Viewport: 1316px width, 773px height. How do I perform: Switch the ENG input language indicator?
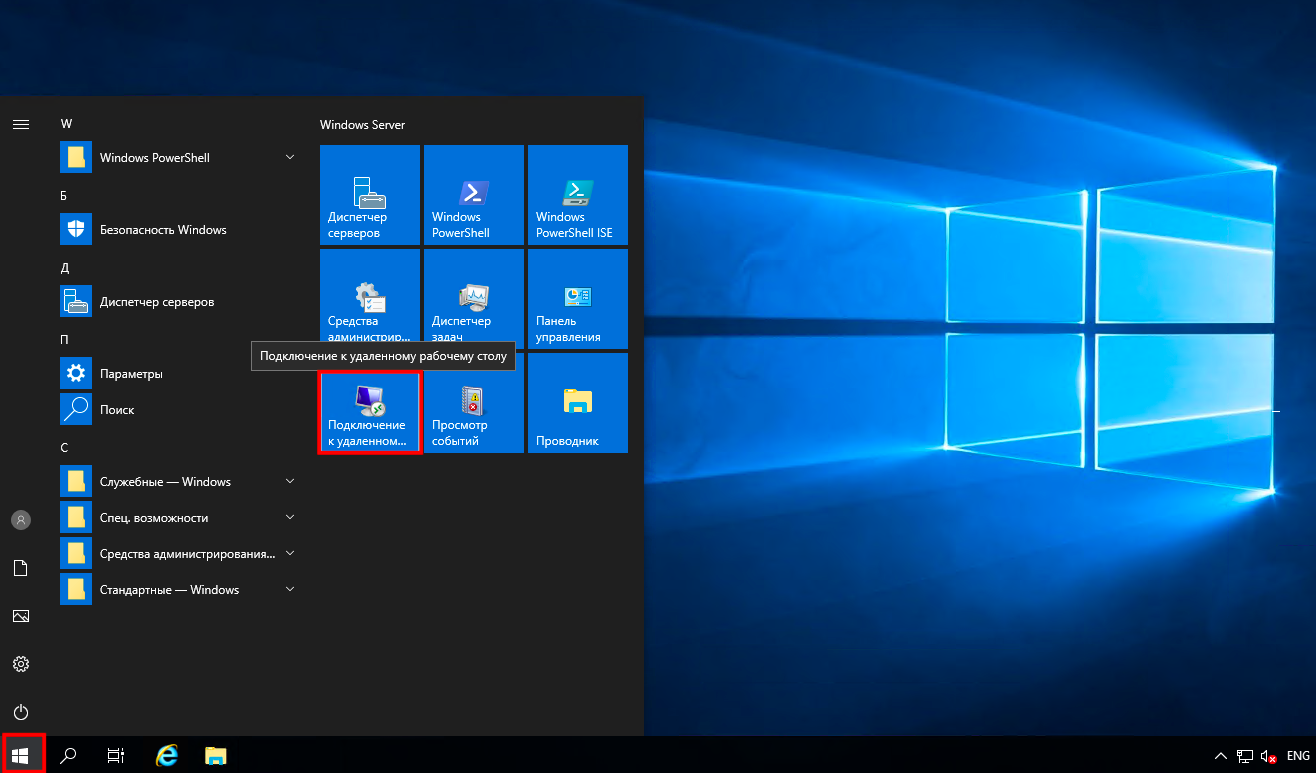click(x=1298, y=756)
